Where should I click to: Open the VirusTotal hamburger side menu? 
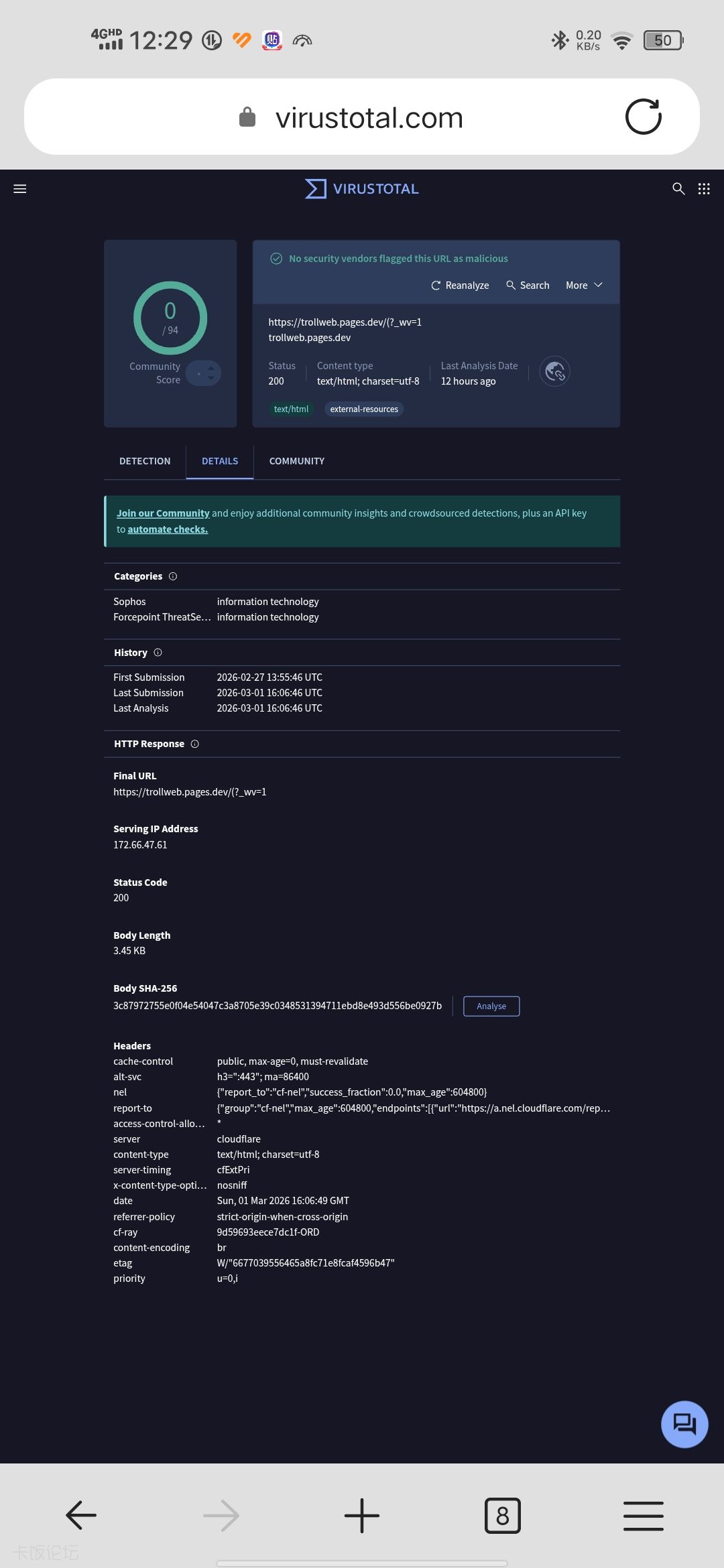pyautogui.click(x=20, y=189)
